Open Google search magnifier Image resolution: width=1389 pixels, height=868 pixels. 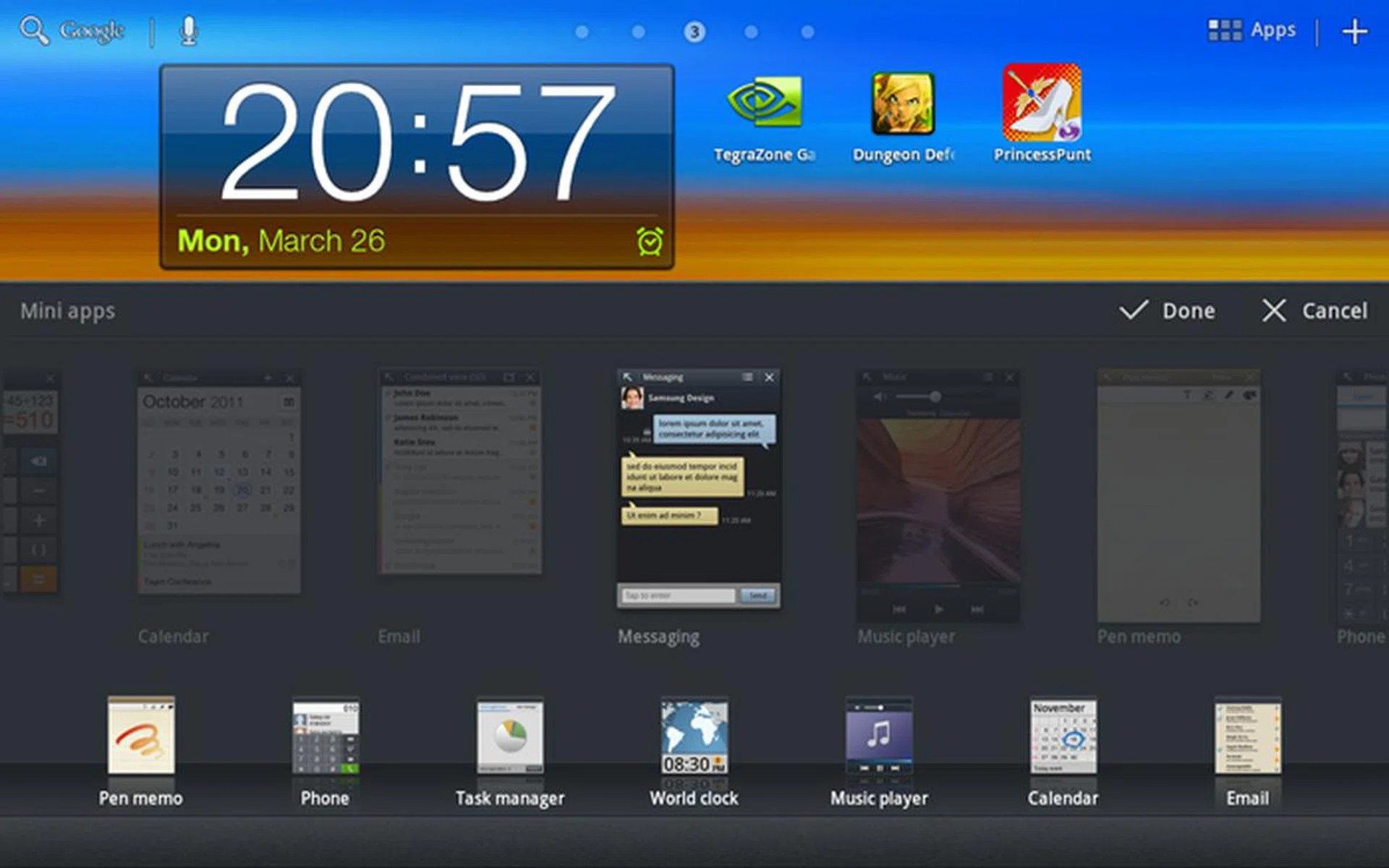tap(34, 31)
